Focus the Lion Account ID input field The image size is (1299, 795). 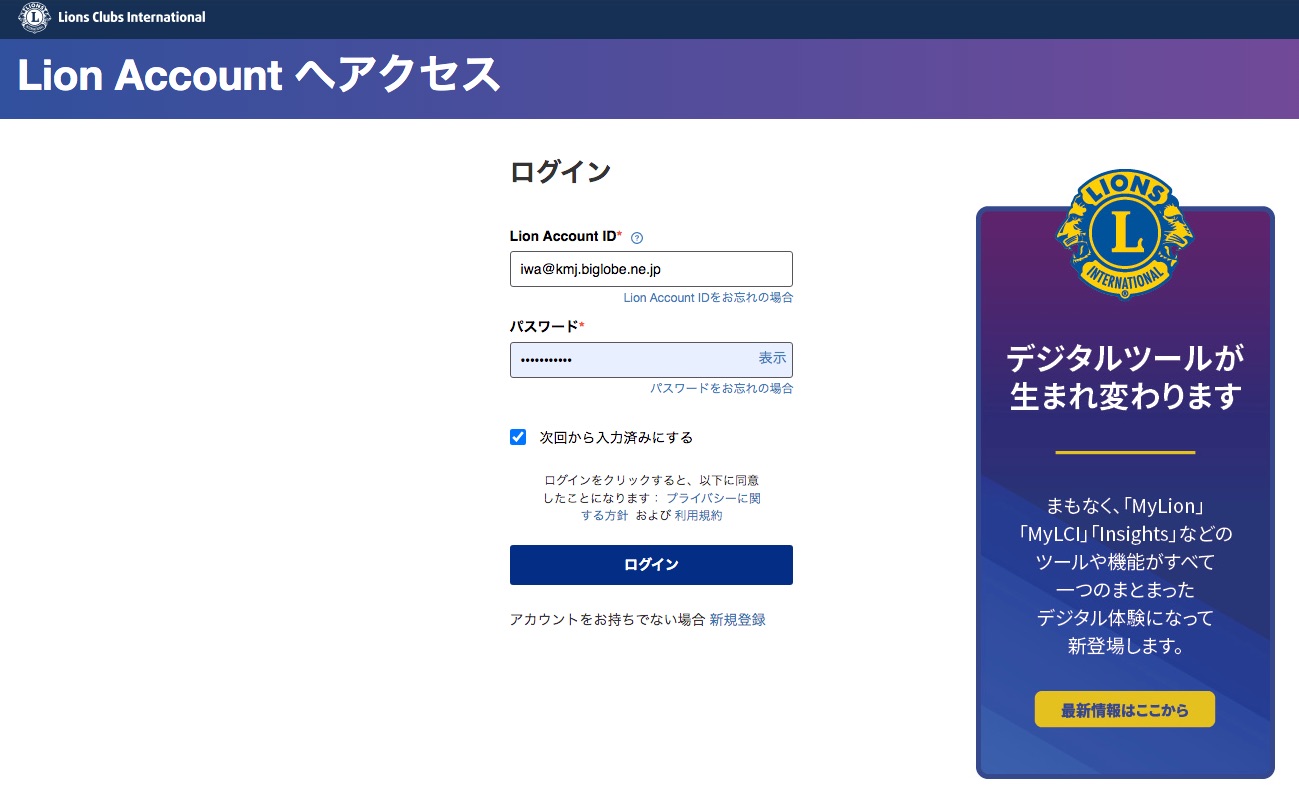[x=651, y=269]
